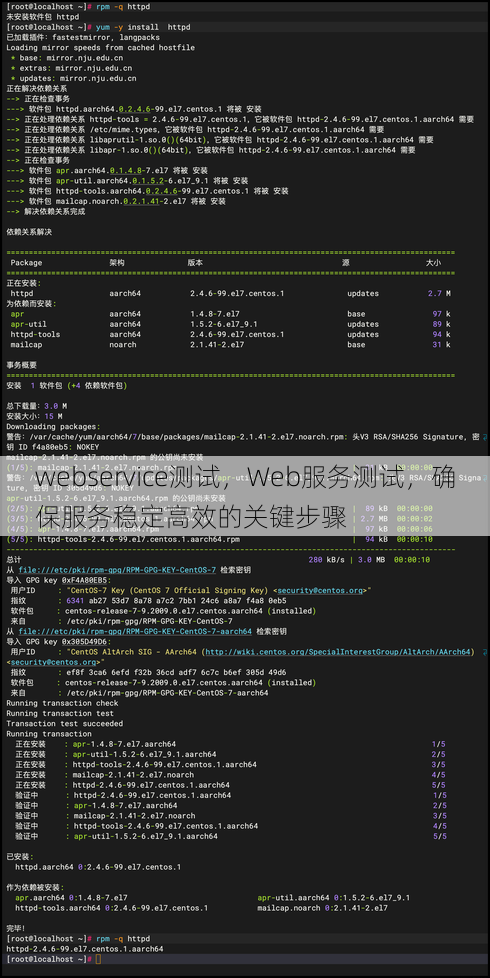Click the fingerprint starting 'ef8f 3ca6 6efd'
The width and height of the screenshot is (490, 978).
(x=176, y=672)
